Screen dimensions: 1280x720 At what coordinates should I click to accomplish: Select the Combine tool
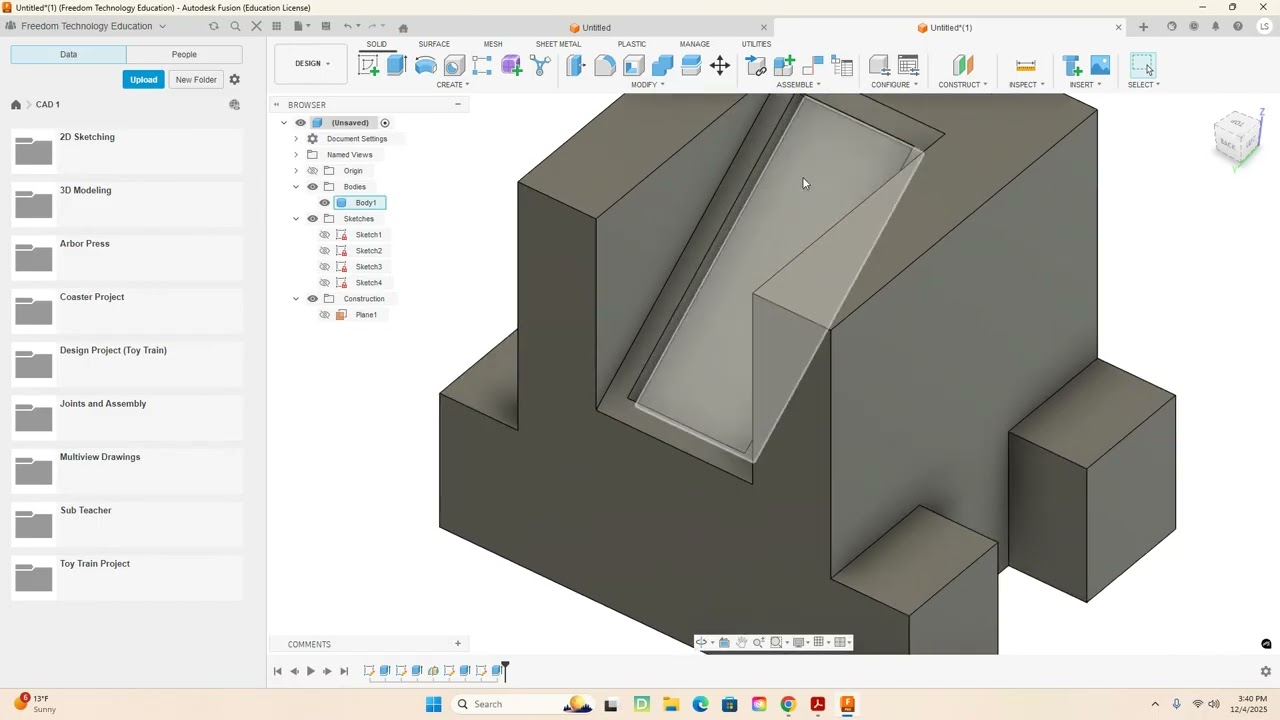662,66
